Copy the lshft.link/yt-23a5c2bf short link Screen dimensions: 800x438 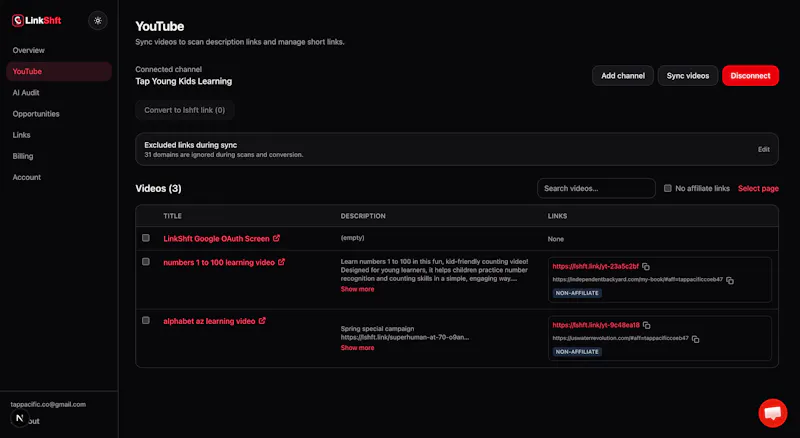[646, 266]
